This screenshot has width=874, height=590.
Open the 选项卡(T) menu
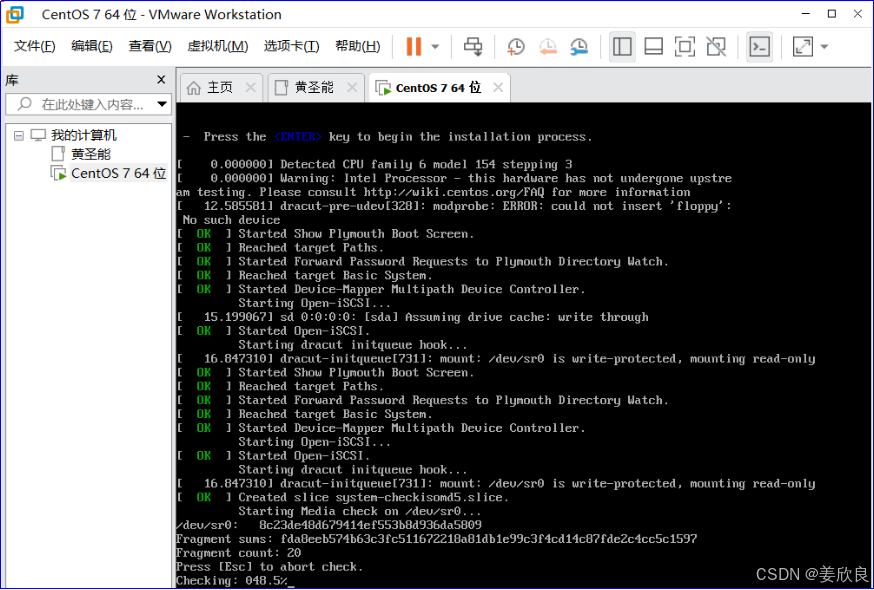coord(292,46)
